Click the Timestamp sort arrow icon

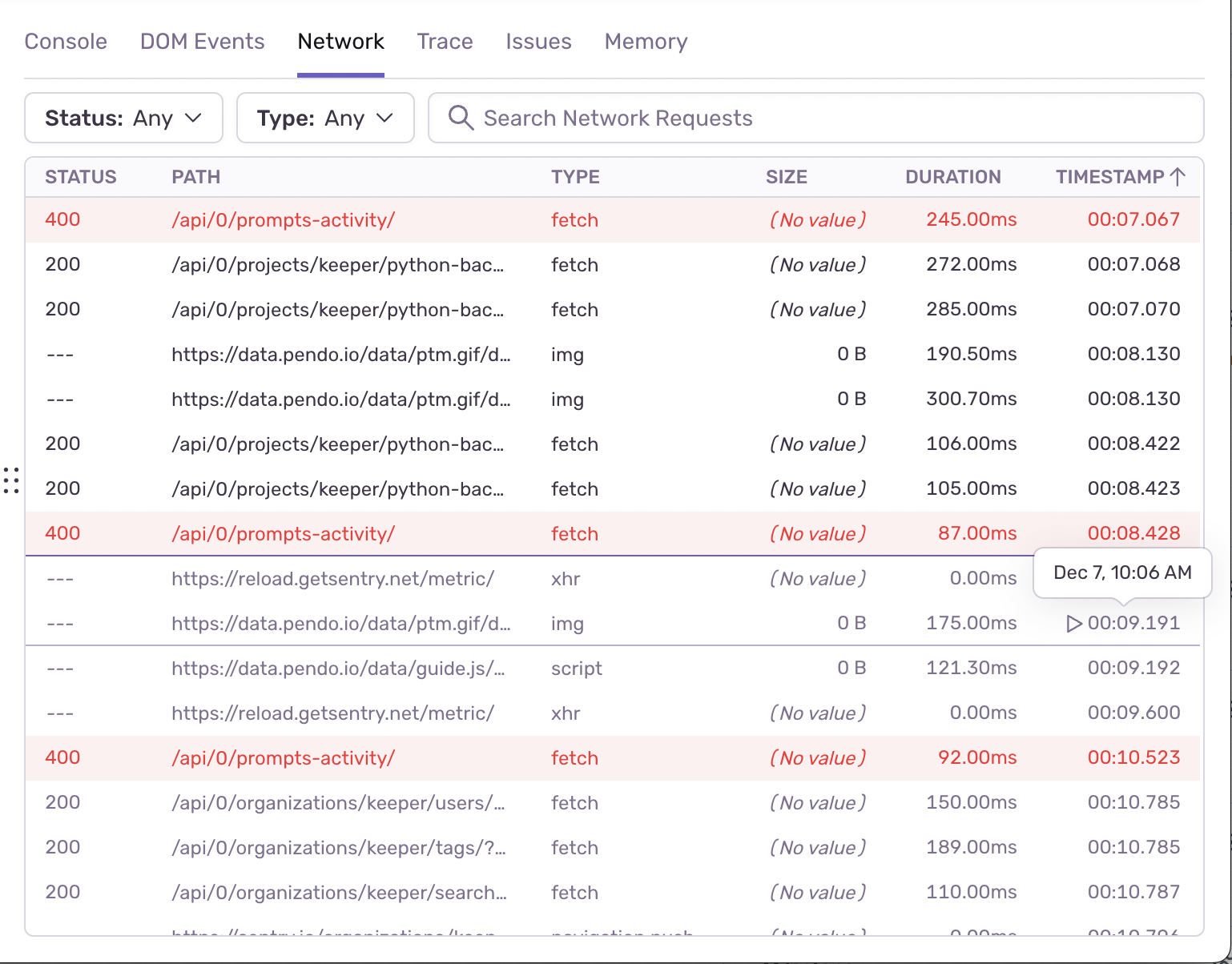coord(1178,177)
